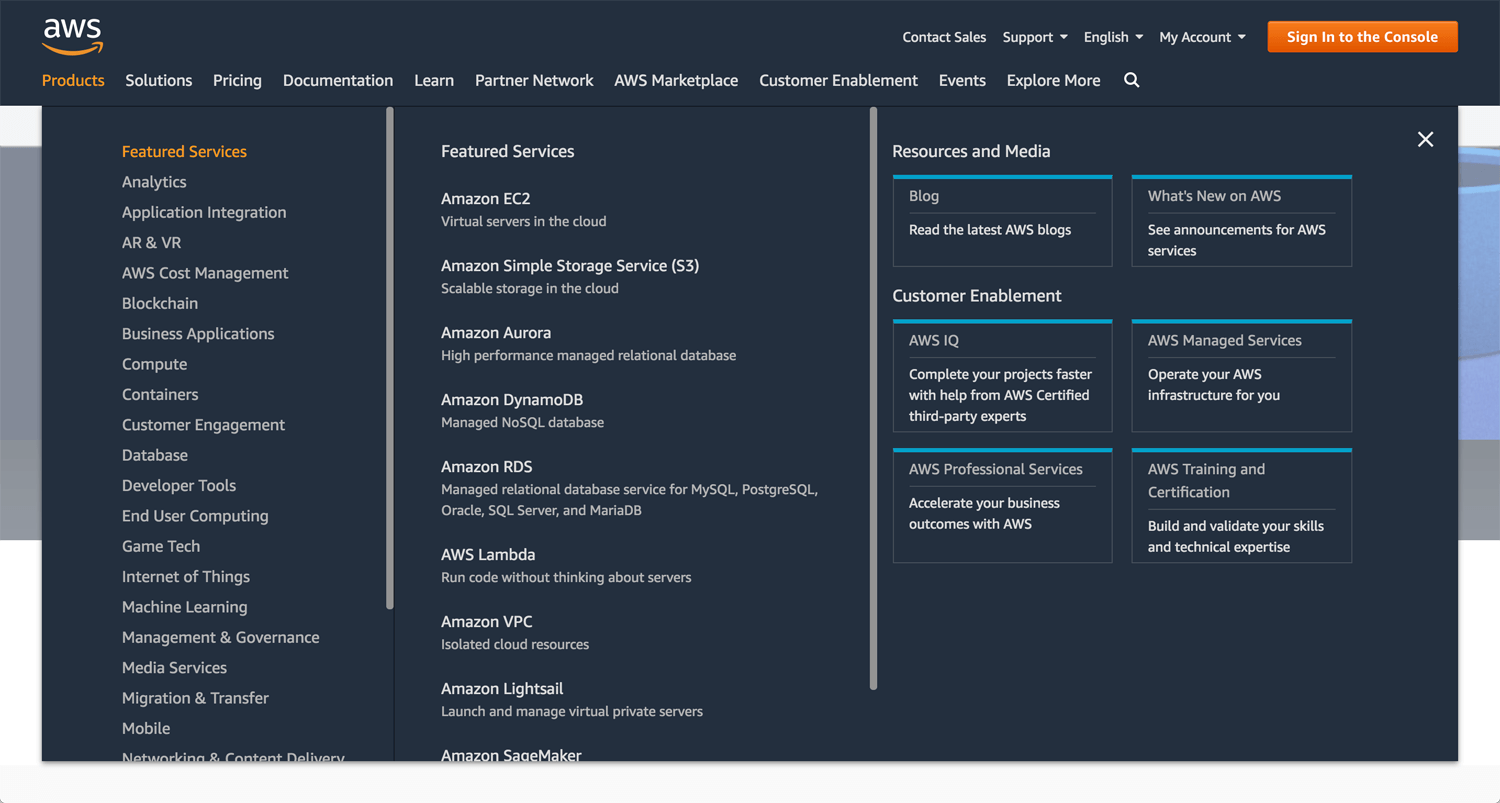This screenshot has height=803, width=1500.
Task: Open Amazon DynamoDB link
Action: pos(512,400)
